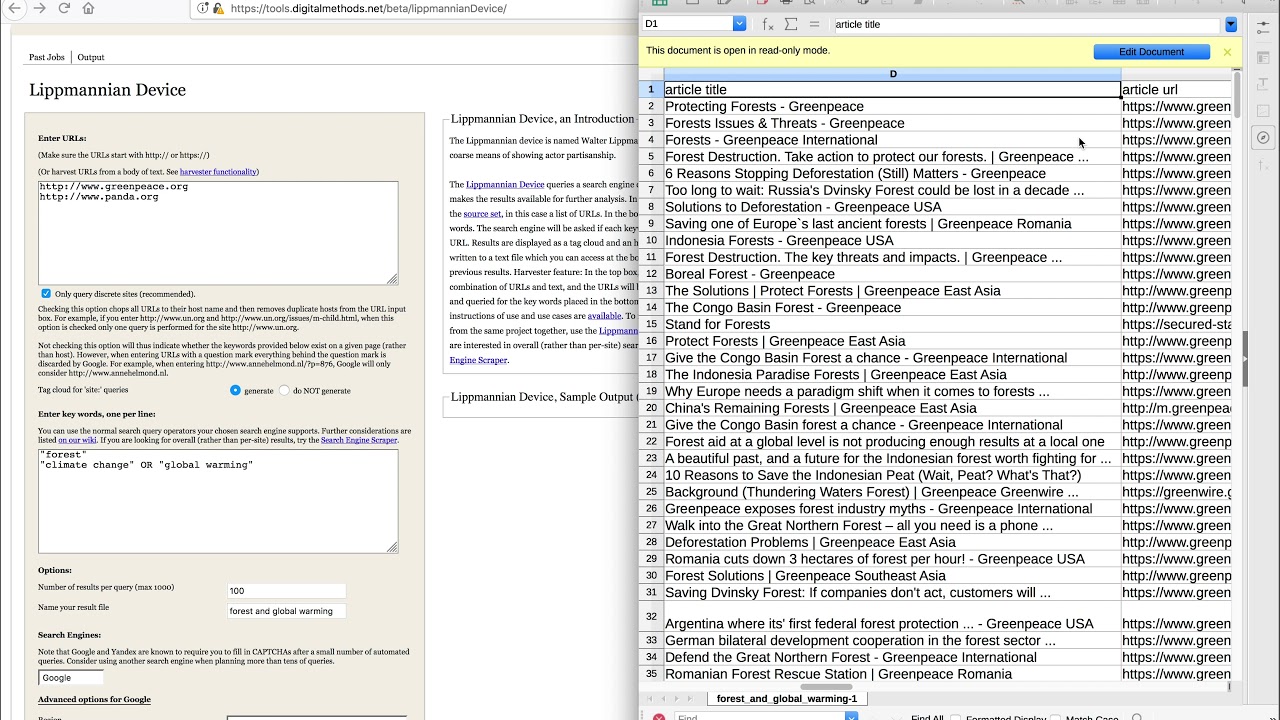Go to the first sheet tab arrow
The image size is (1280, 720).
(x=648, y=698)
